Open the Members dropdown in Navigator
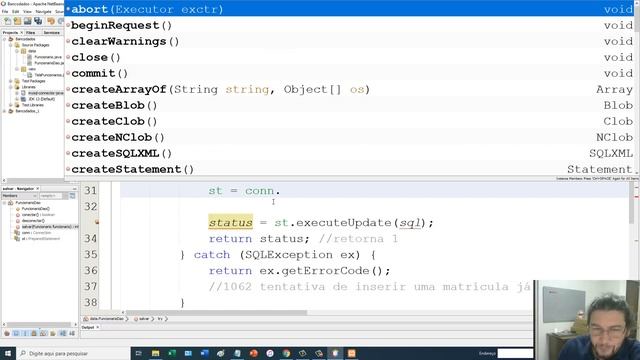 pyautogui.click(x=19, y=196)
